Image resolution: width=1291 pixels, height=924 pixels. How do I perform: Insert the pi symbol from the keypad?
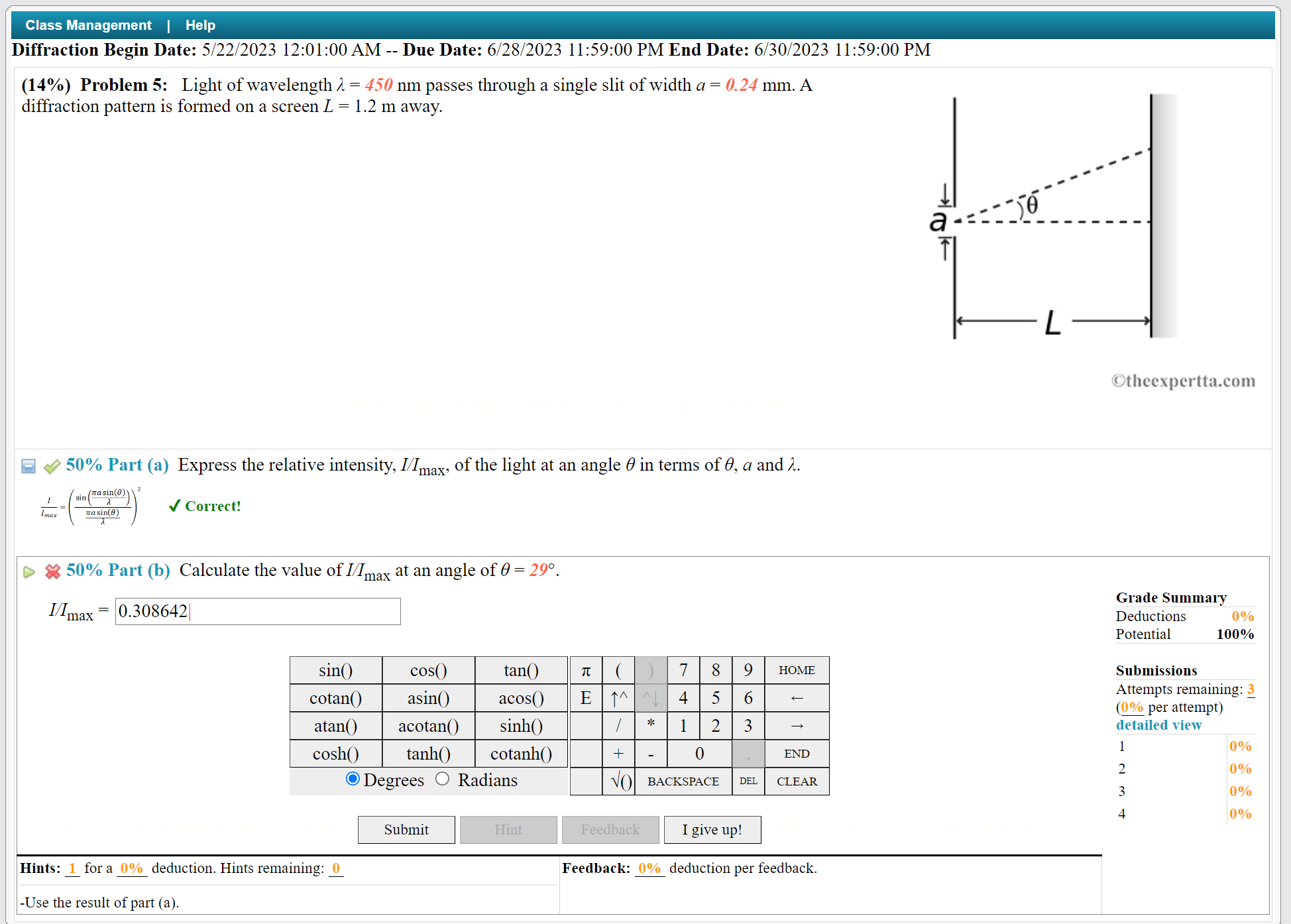586,670
